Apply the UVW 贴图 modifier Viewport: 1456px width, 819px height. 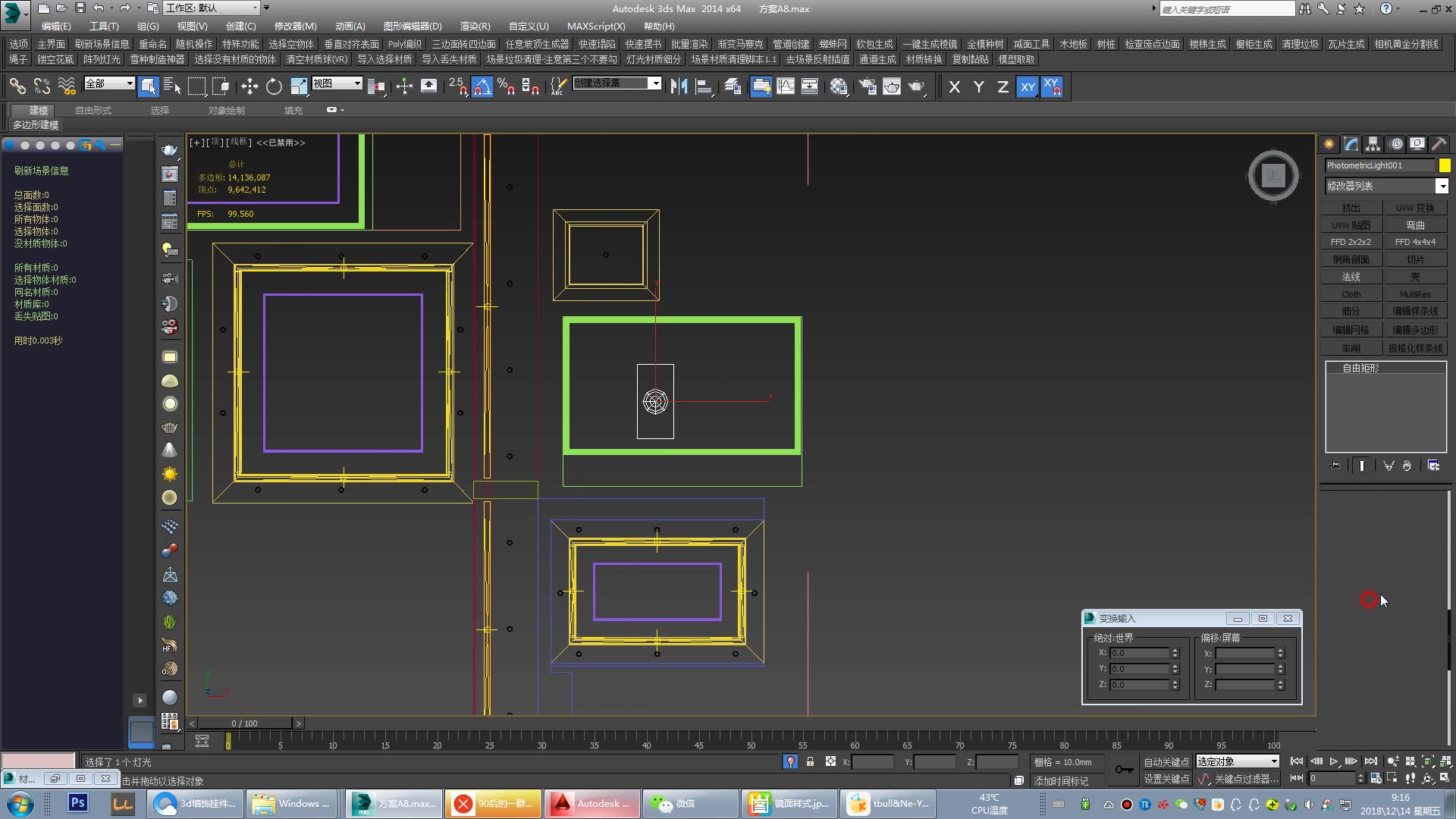(x=1351, y=224)
